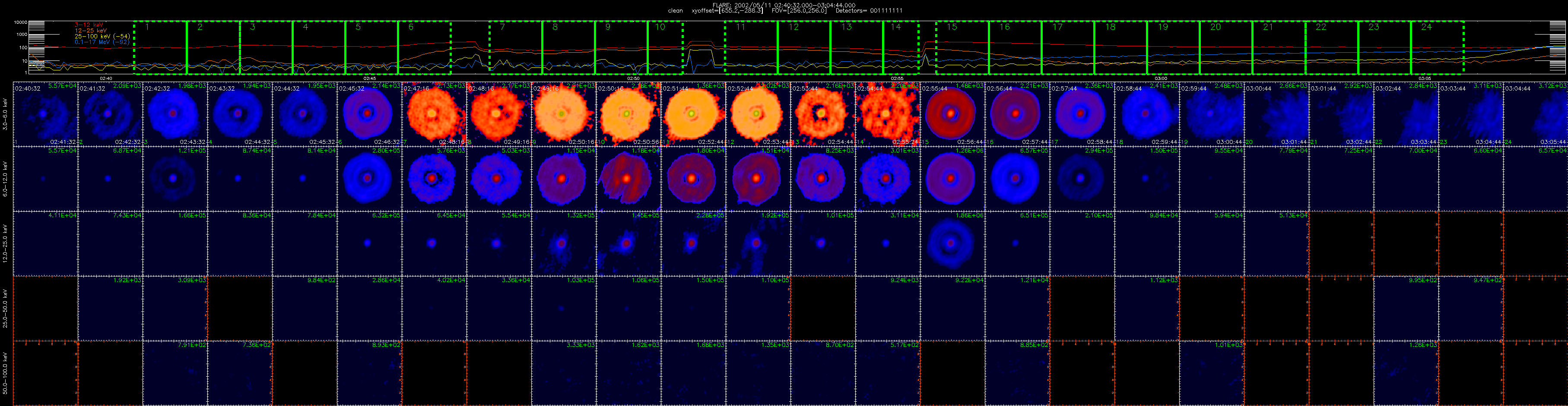
Task: Click the Detectors= 001111111 text
Action: (x=869, y=11)
